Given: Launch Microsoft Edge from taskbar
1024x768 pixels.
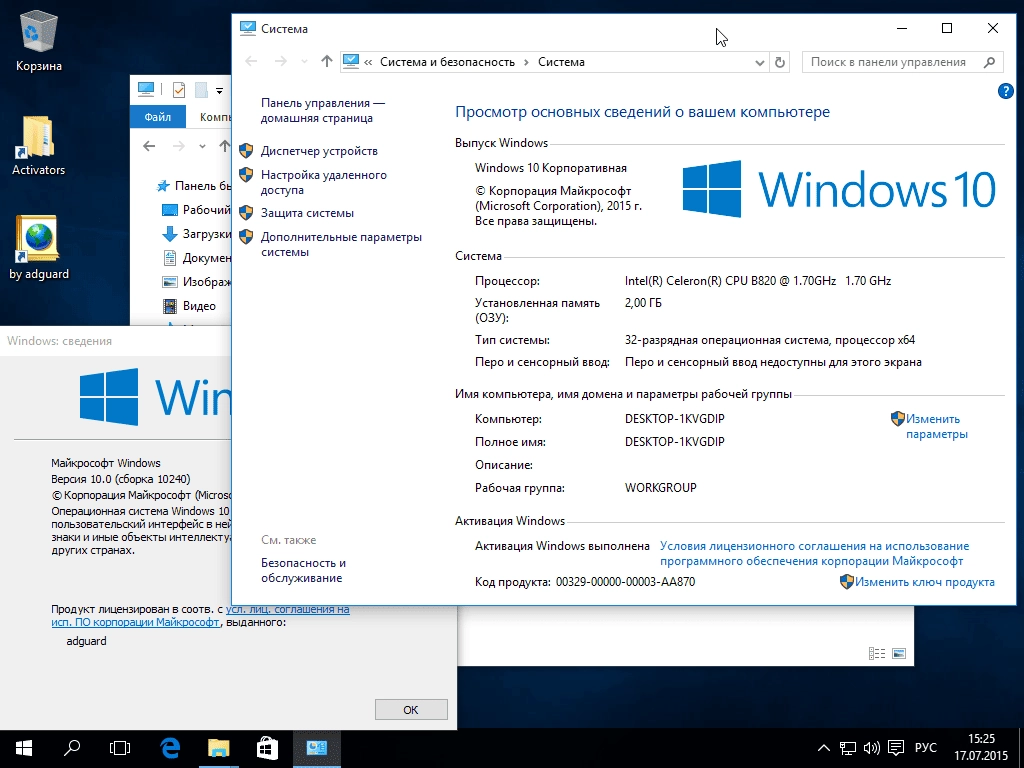Looking at the screenshot, I should (170, 748).
